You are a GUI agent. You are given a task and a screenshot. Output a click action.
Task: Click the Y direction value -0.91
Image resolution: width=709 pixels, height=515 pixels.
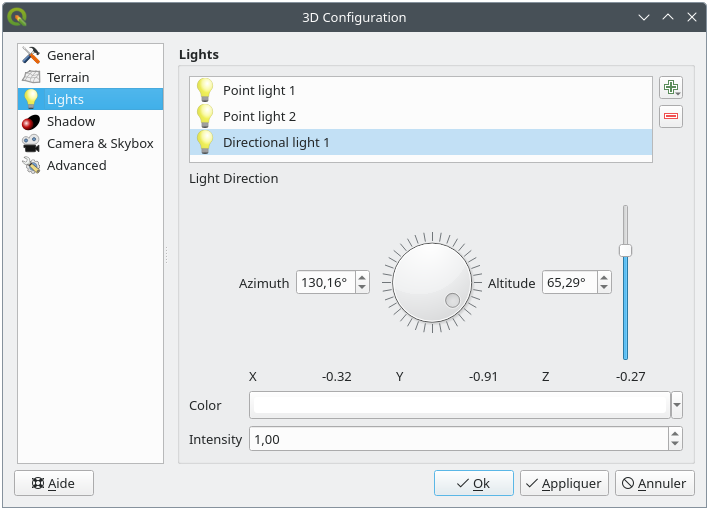pos(483,377)
